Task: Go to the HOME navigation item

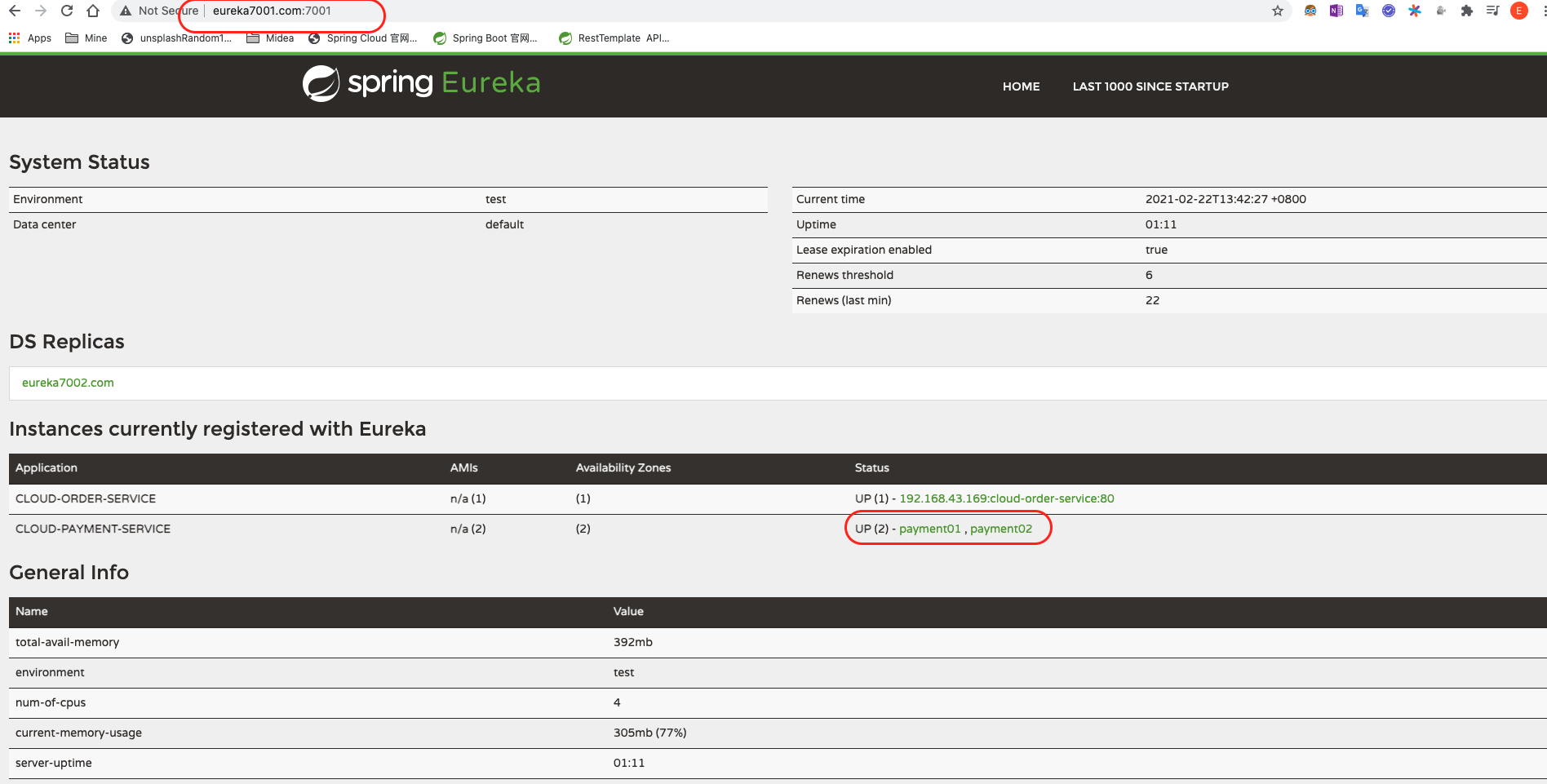Action: click(1021, 86)
